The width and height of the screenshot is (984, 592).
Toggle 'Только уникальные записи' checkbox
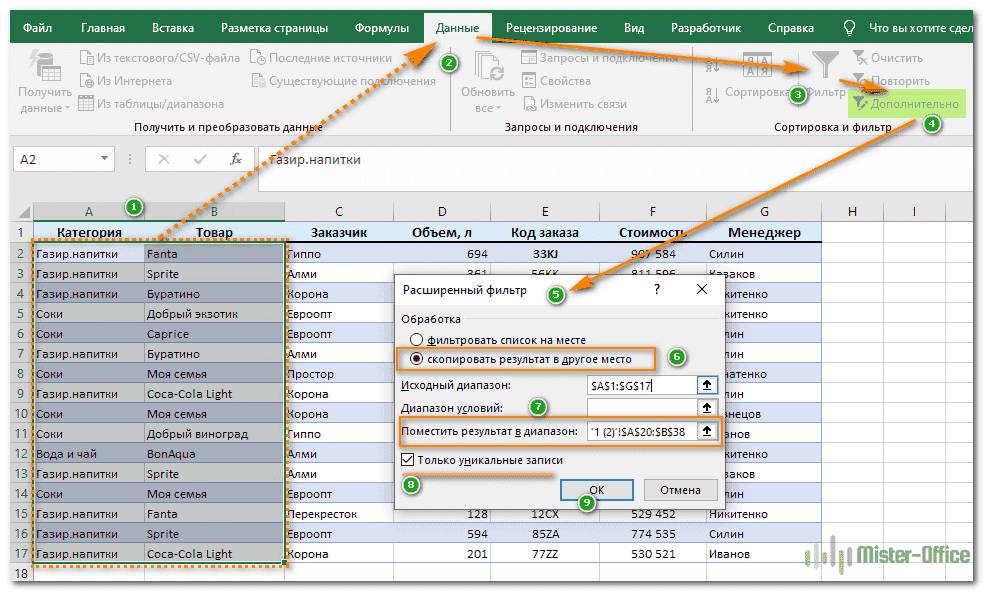coord(408,460)
